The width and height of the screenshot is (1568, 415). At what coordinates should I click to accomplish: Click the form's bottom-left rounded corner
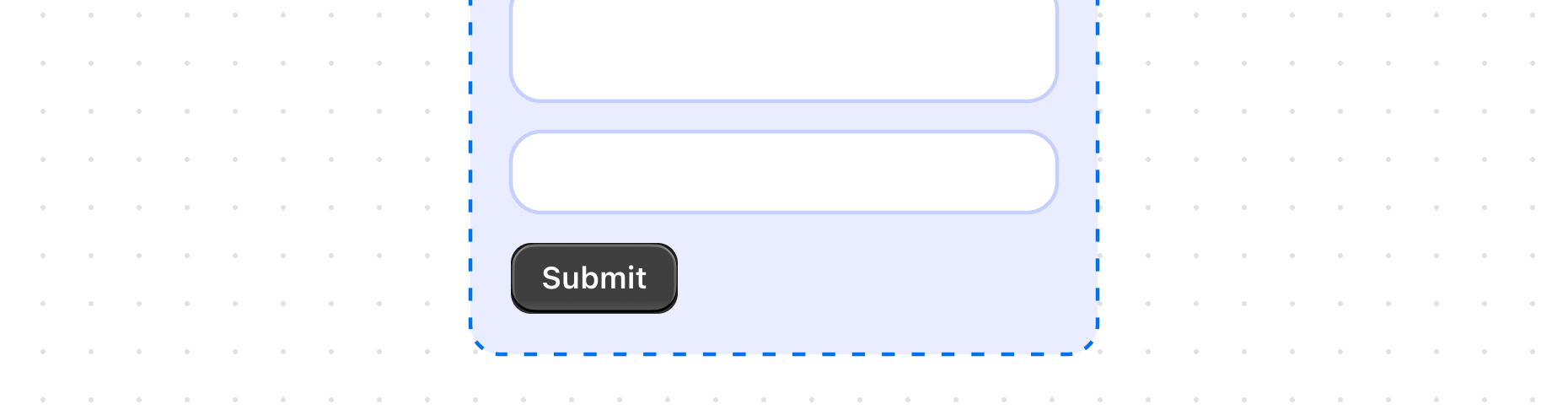(477, 346)
